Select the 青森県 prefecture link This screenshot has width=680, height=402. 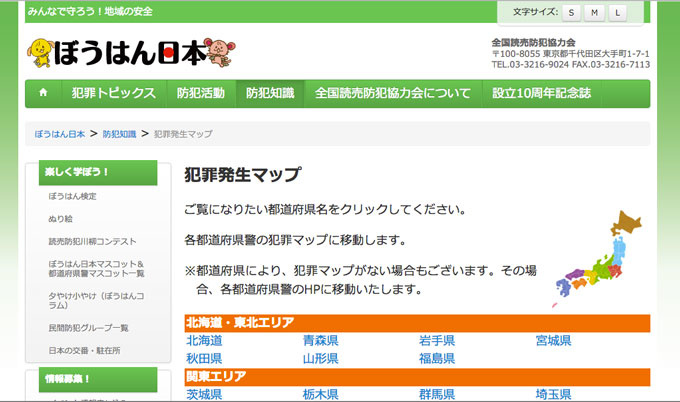click(320, 340)
